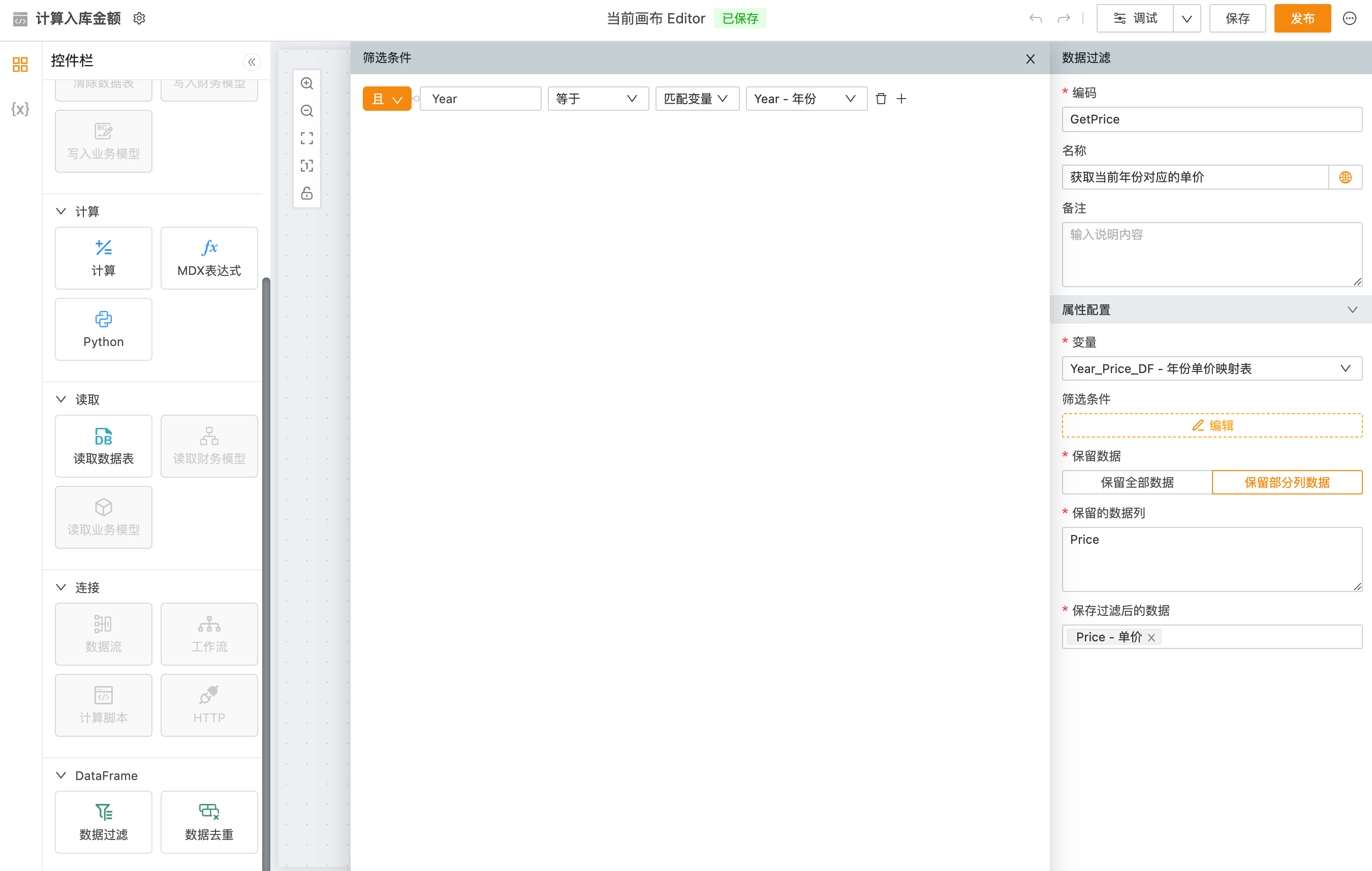Open the Year - 年份 dropdown
Screen dimensions: 1372x871
[806, 99]
